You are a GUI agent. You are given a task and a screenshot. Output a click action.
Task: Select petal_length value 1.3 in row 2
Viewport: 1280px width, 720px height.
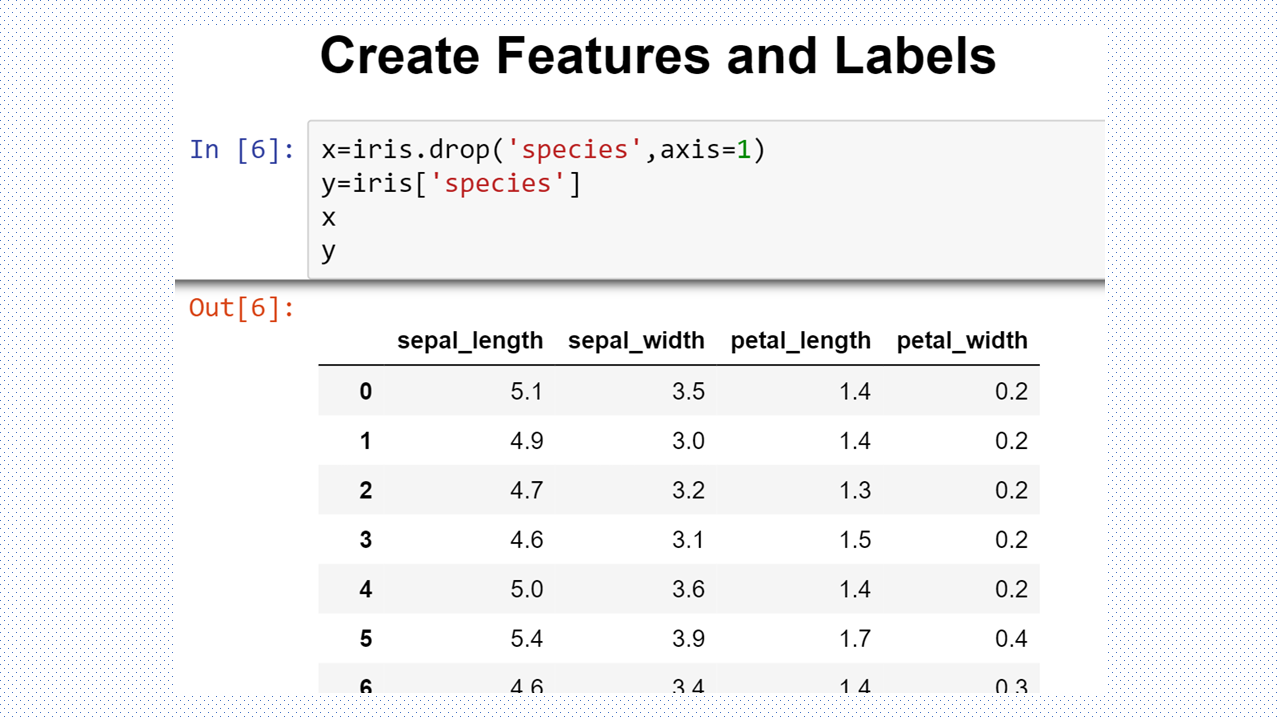pos(854,490)
